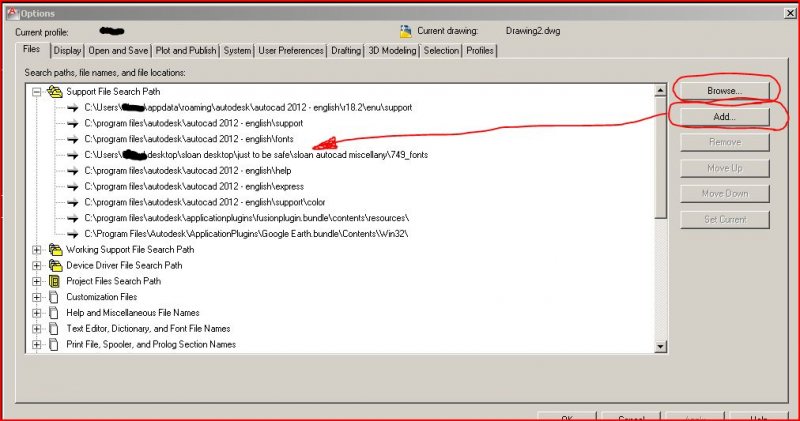This screenshot has height=421, width=800.
Task: Open the 3D Modeling tab
Action: pos(392,51)
